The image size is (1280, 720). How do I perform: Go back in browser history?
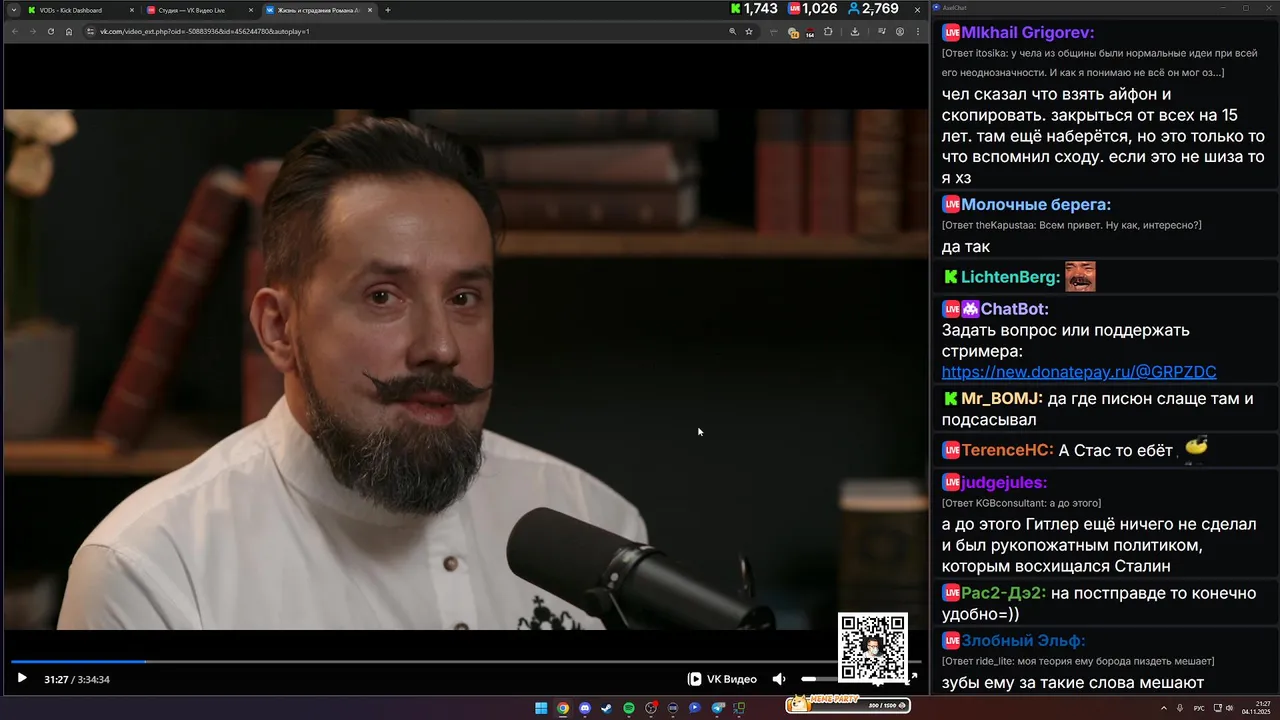[x=15, y=31]
